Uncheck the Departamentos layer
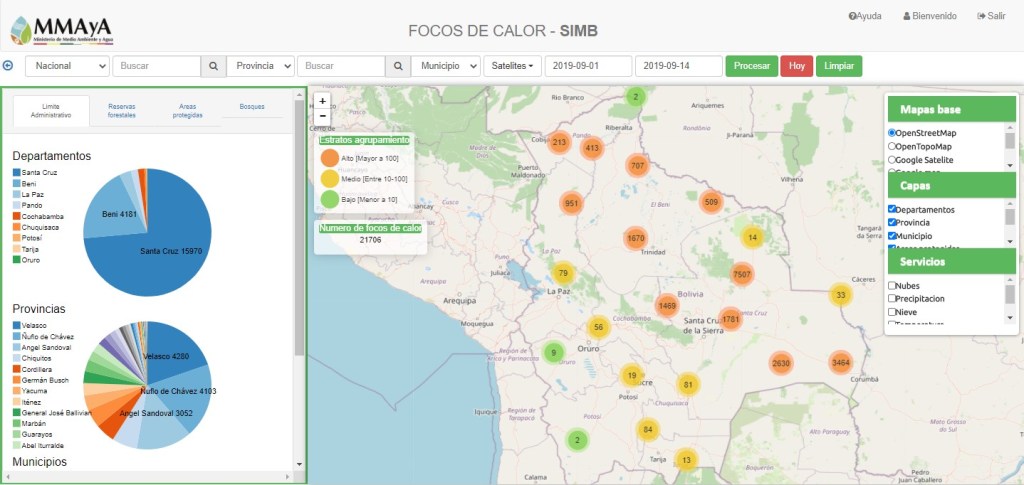This screenshot has width=1024, height=485. pos(893,210)
